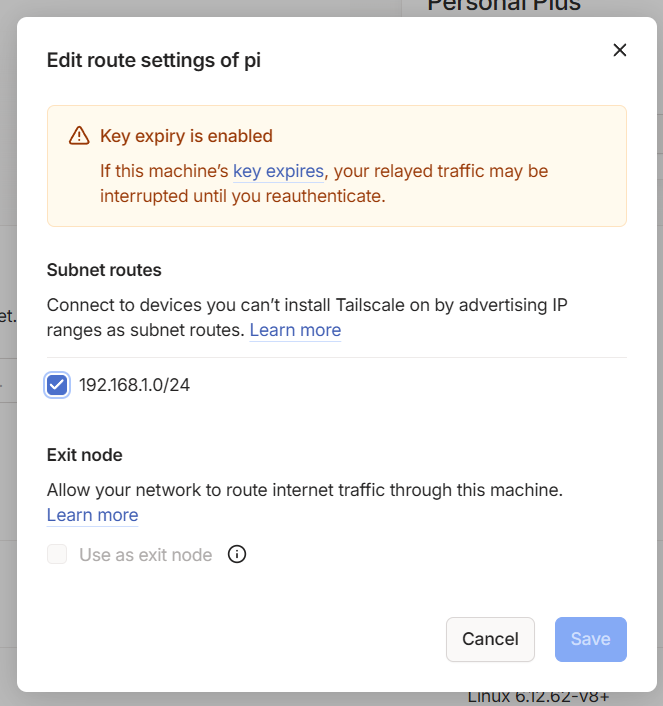Click the Use as exit node label
663x706 pixels.
[145, 555]
